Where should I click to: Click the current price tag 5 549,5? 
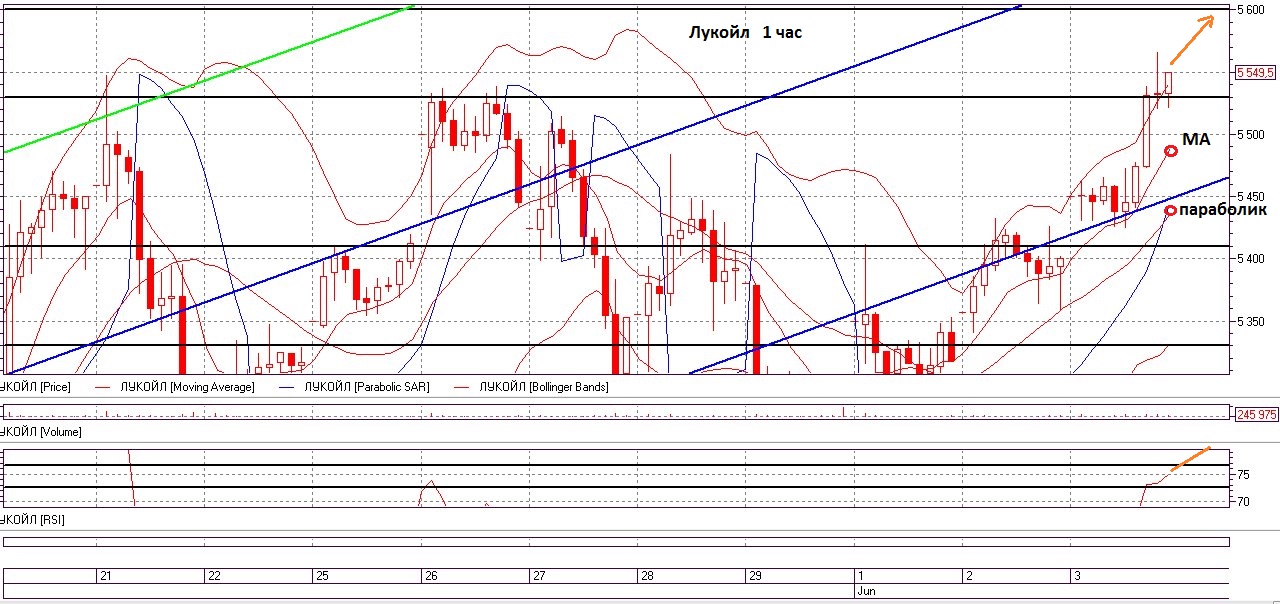1255,73
